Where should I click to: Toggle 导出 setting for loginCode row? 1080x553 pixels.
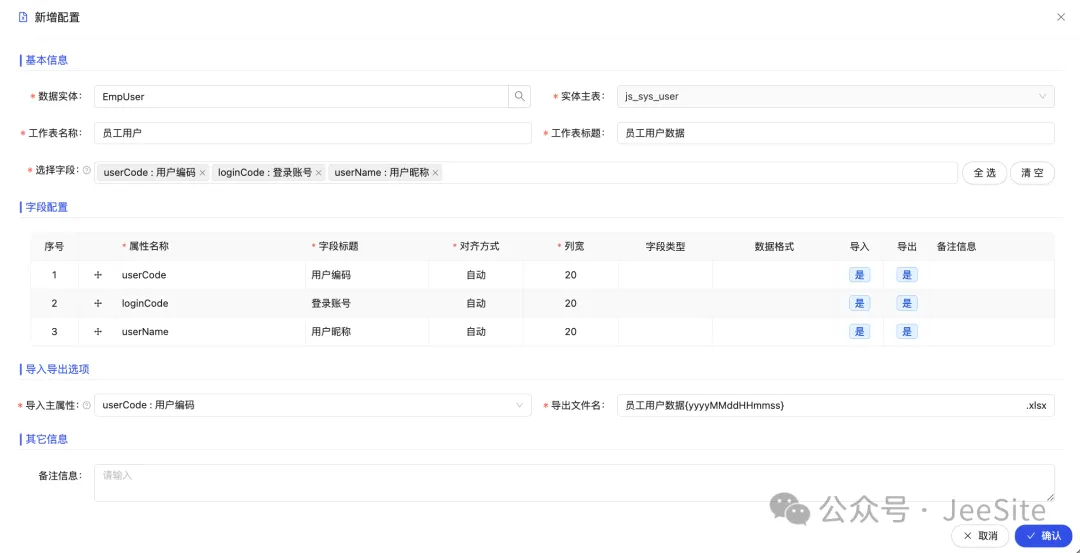coord(907,303)
